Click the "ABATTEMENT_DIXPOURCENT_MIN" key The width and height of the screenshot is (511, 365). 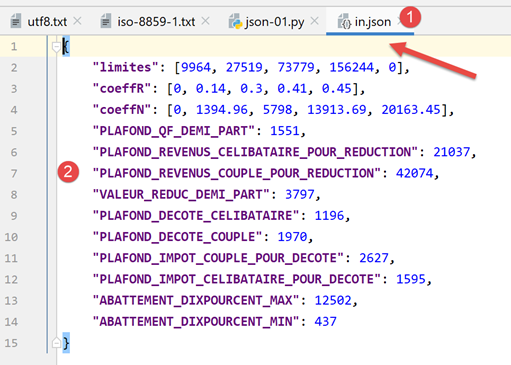tap(196, 322)
